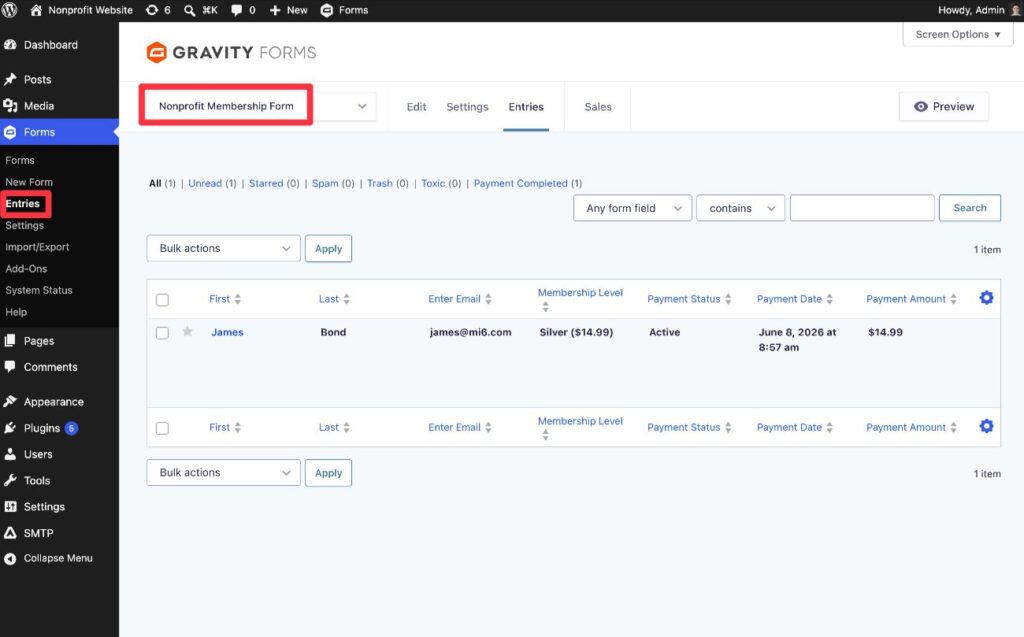Open Add-Ons submenu item
The width and height of the screenshot is (1024, 637).
[26, 269]
